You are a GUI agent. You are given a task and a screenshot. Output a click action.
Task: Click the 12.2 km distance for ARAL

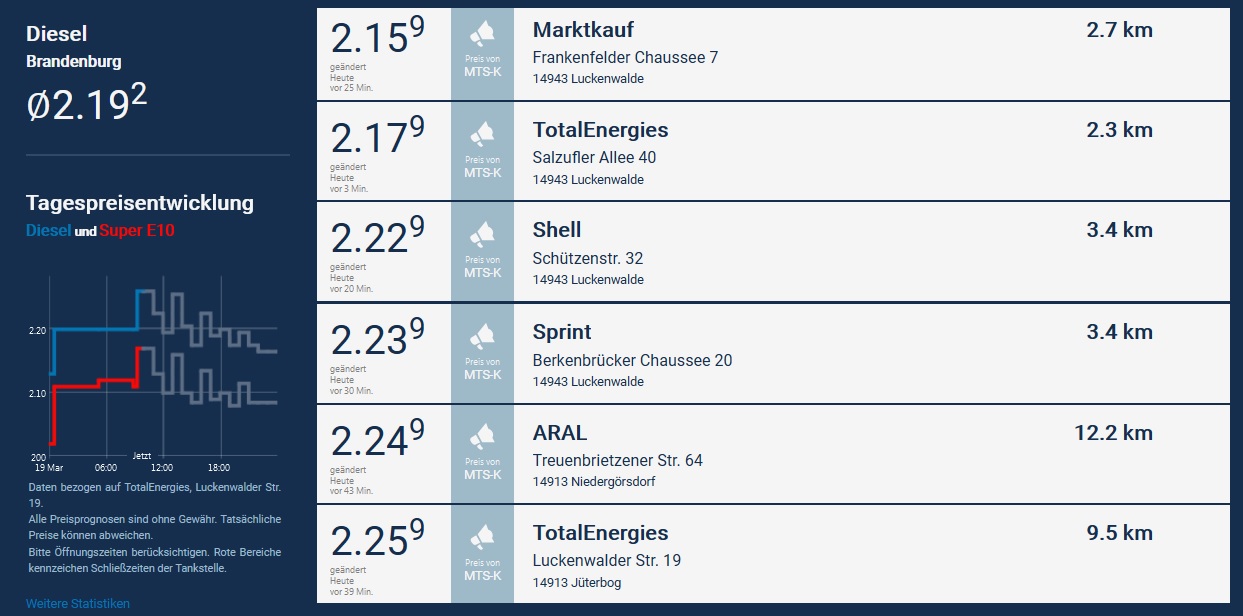coord(1112,433)
